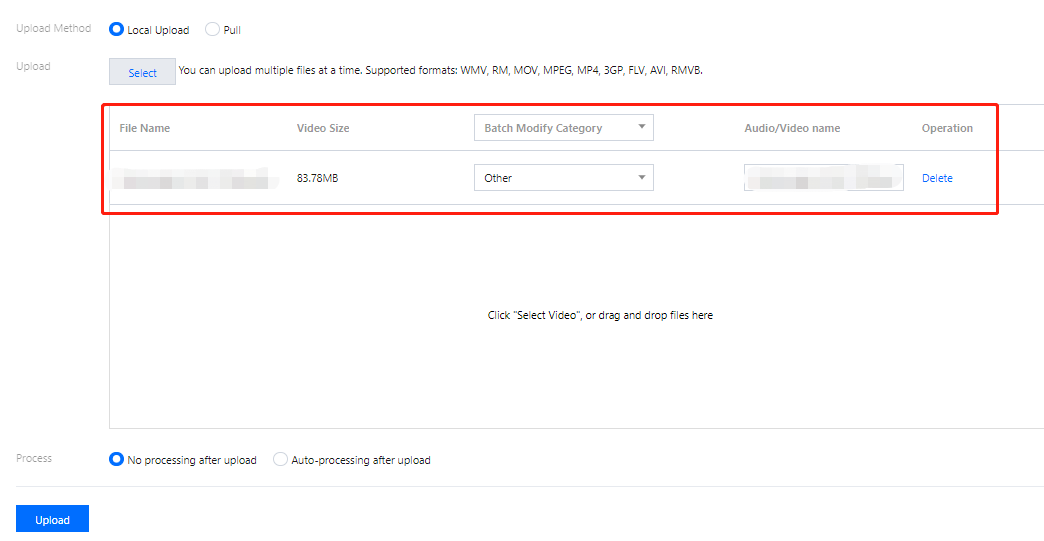This screenshot has height=541, width=1044.
Task: Open the Batch Modify Category dropdown
Action: coord(563,128)
